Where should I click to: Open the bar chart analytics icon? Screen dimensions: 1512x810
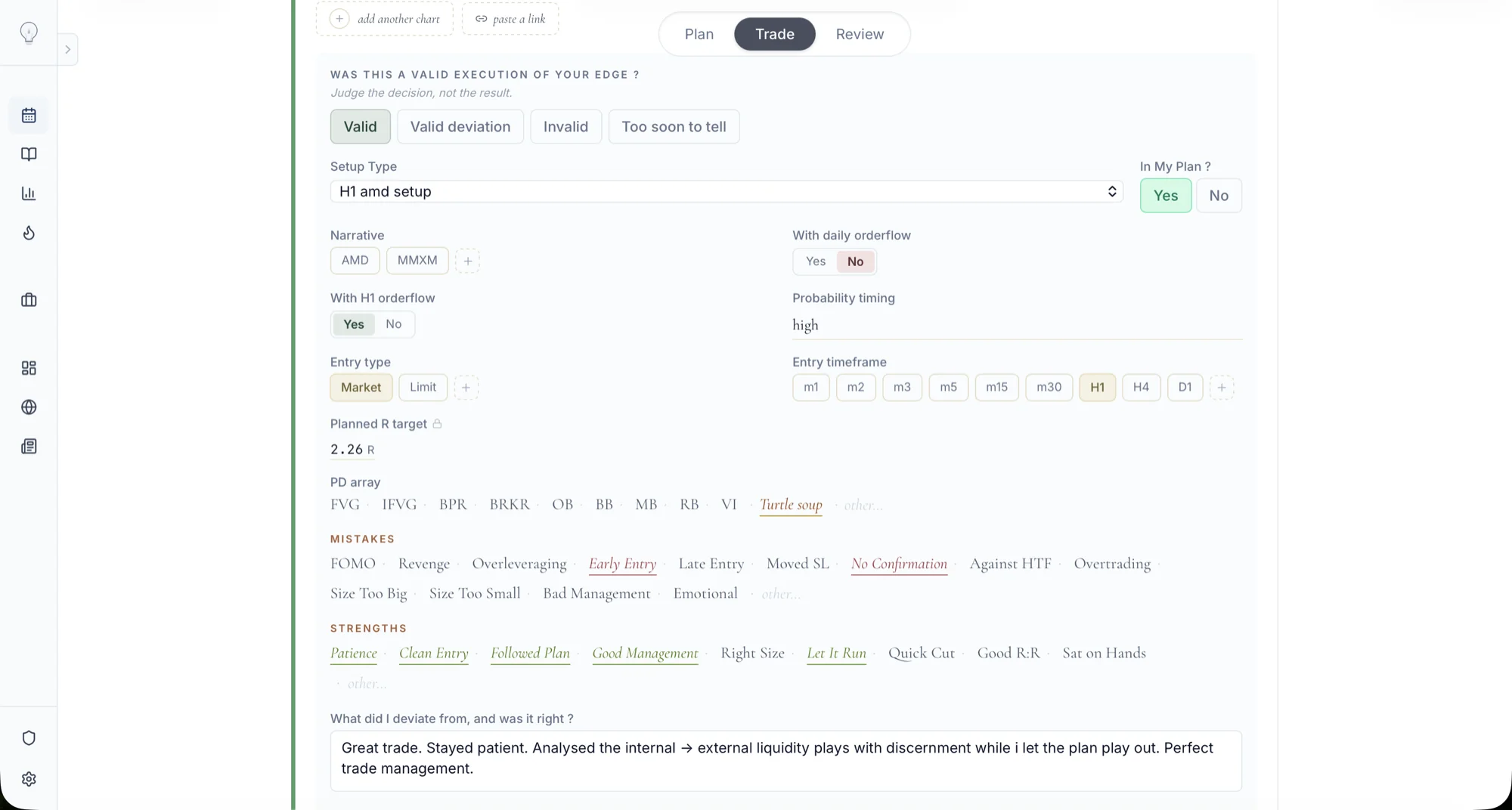click(29, 193)
